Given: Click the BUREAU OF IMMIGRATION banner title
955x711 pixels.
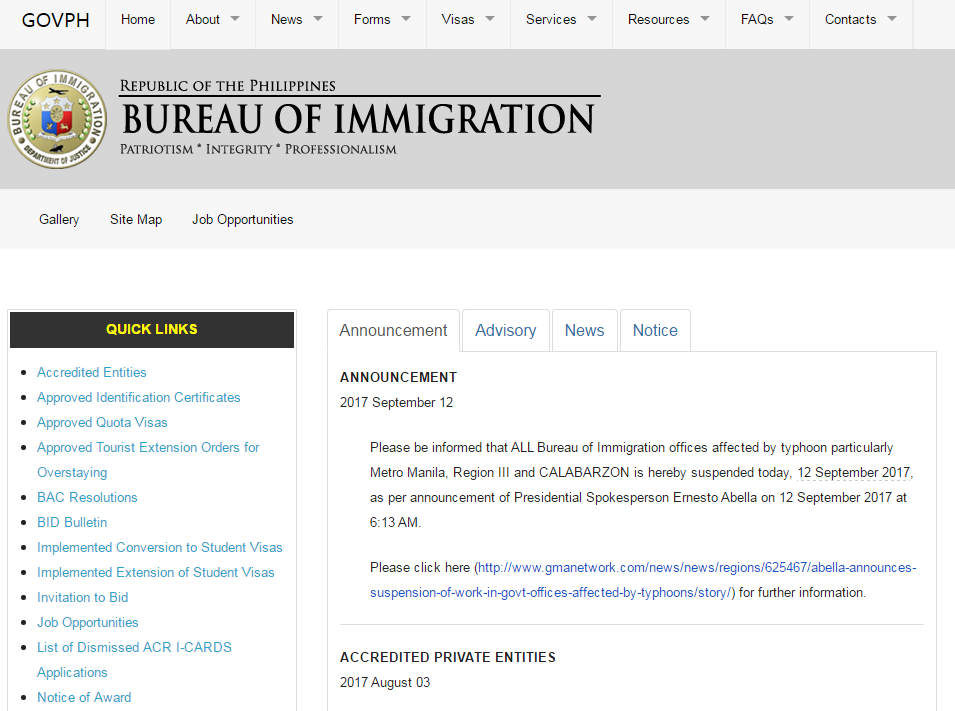Looking at the screenshot, I should coord(358,118).
